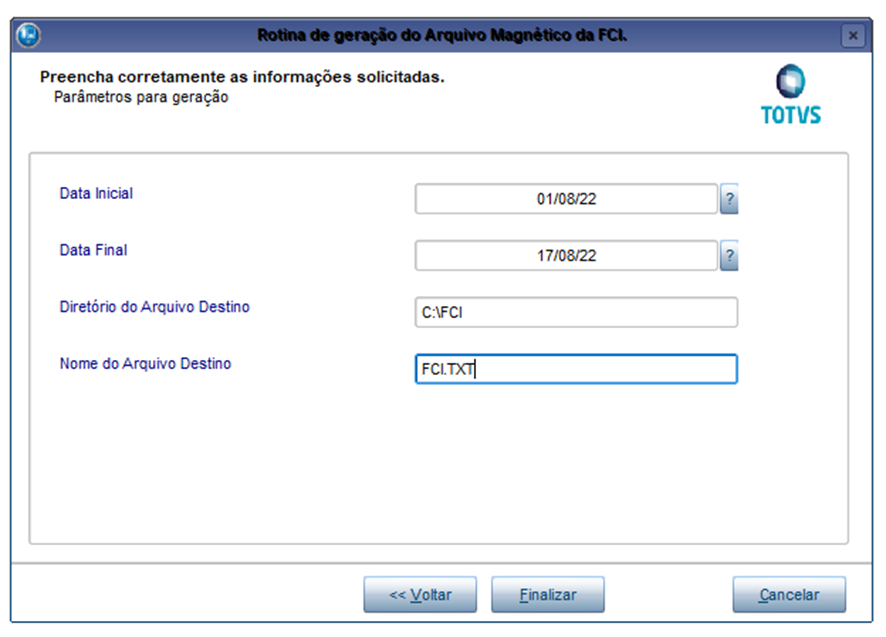Select the Data Final label
The height and width of the screenshot is (637, 886).
pyautogui.click(x=93, y=250)
